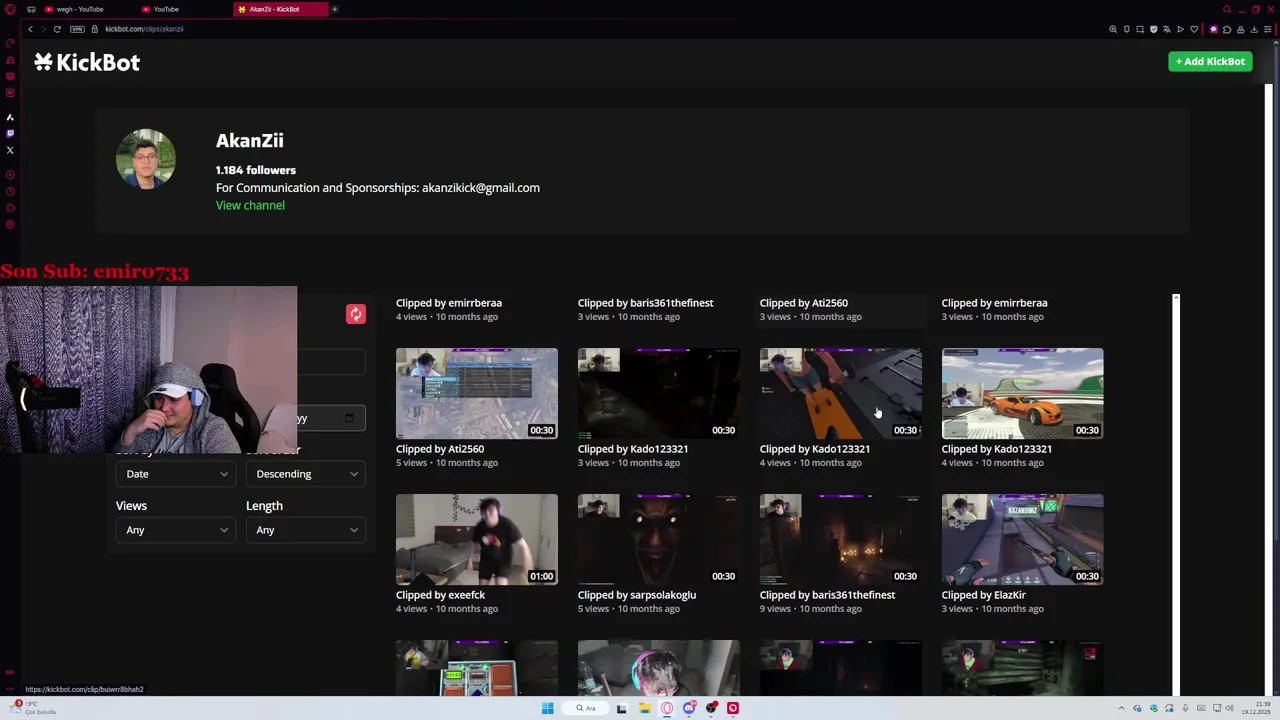Click 'Clipped by baris361thefinest' in top row
1280x720 pixels.
pos(646,303)
